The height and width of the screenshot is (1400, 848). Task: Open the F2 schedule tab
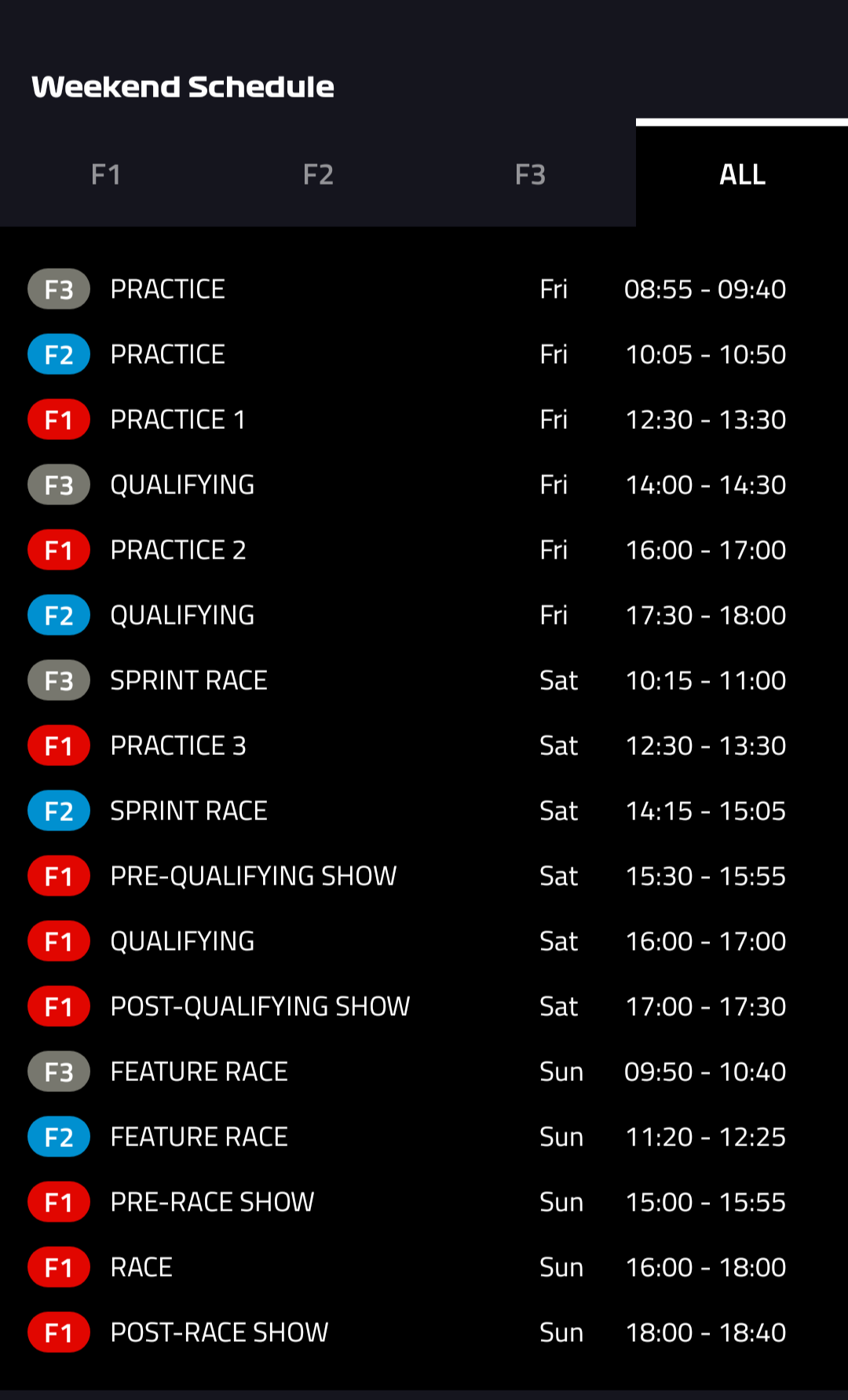coord(318,174)
